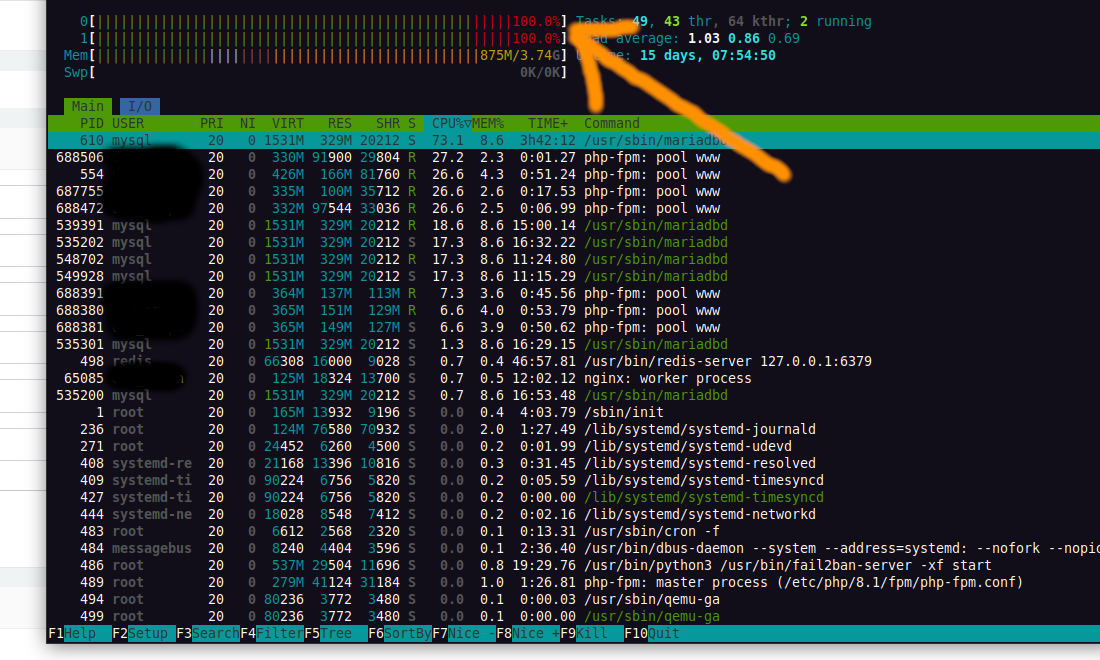Image resolution: width=1100 pixels, height=660 pixels.
Task: Select the php-fpm master process row
Action: click(x=574, y=583)
